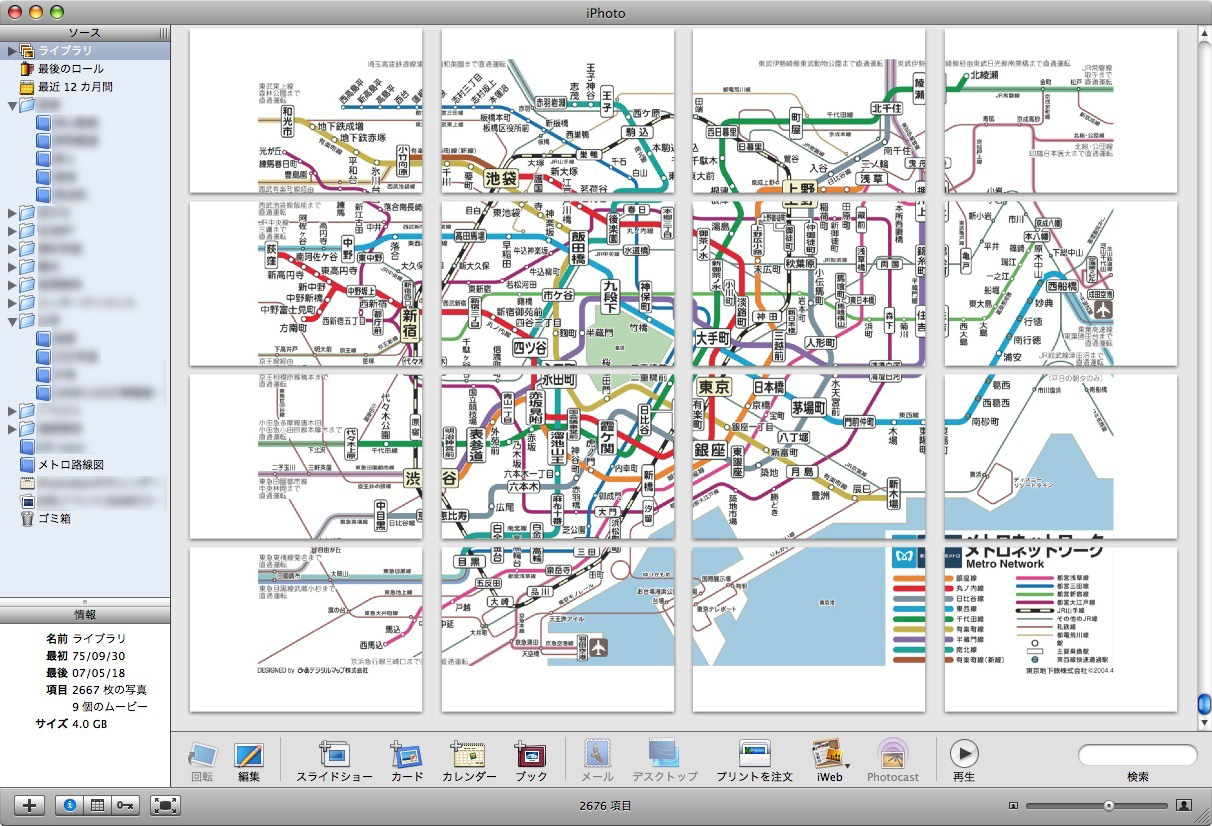Image resolution: width=1212 pixels, height=826 pixels.
Task: Collapse the folder below 最近 12 カ月間
Action: 12,105
